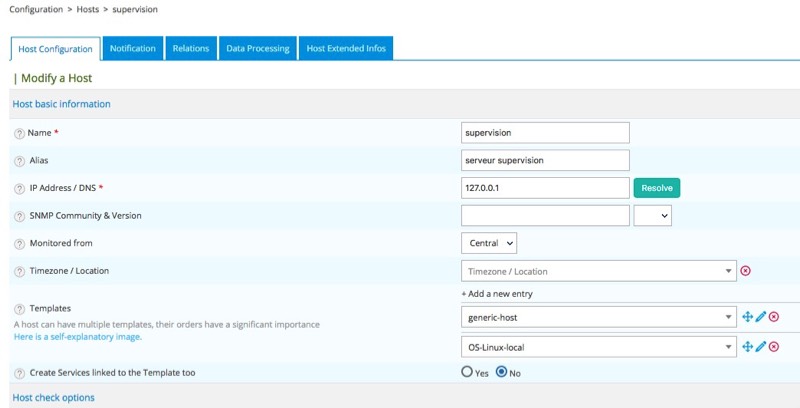800x408 pixels.
Task: Clear the Timezone / Location selection
Action: (745, 271)
